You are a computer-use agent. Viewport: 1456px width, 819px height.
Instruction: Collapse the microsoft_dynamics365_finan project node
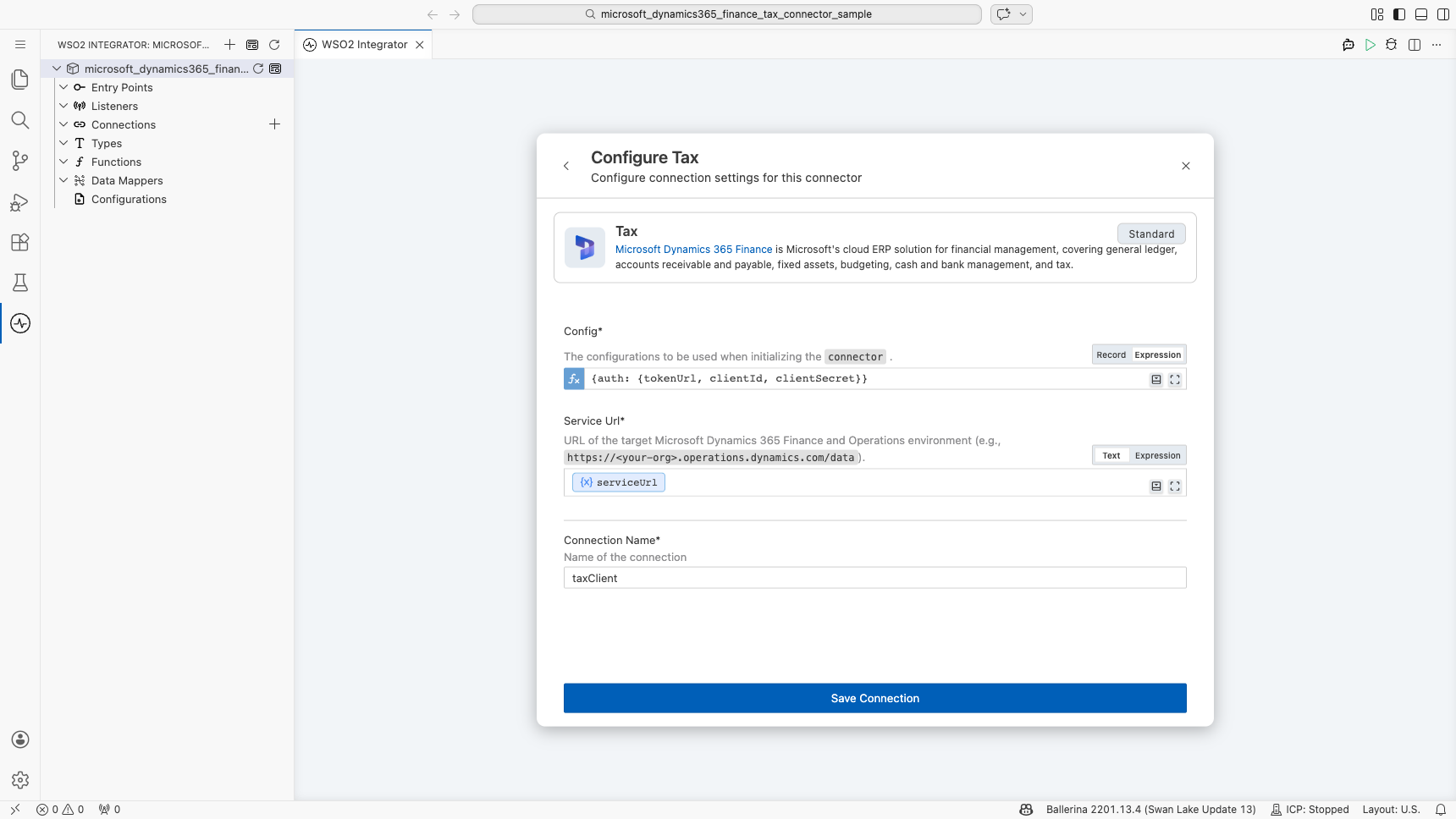57,69
